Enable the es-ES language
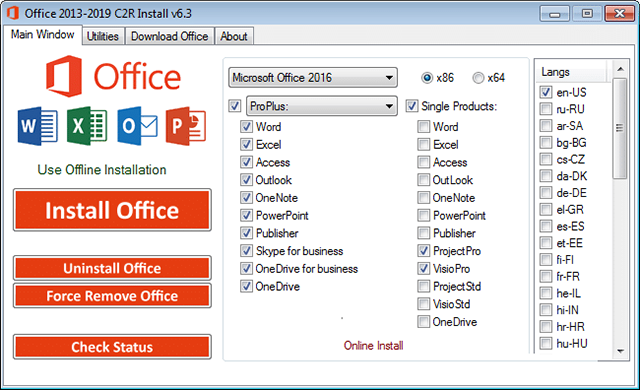This screenshot has height=390, width=640. pos(546,226)
